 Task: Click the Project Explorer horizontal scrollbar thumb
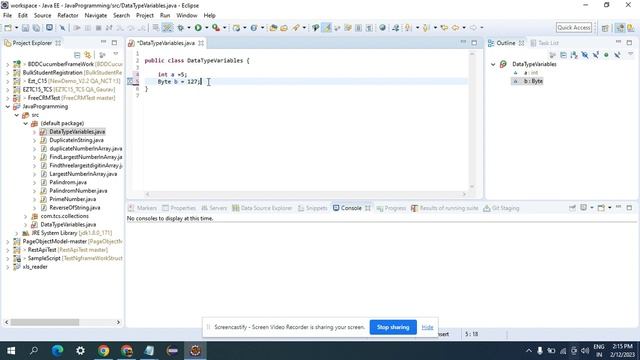[45, 322]
